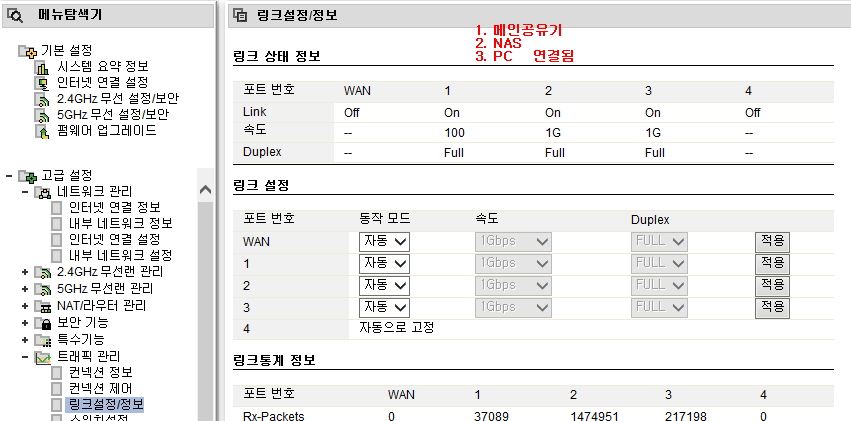Expand the 5GHz 무선랜 관리 node

[25, 289]
